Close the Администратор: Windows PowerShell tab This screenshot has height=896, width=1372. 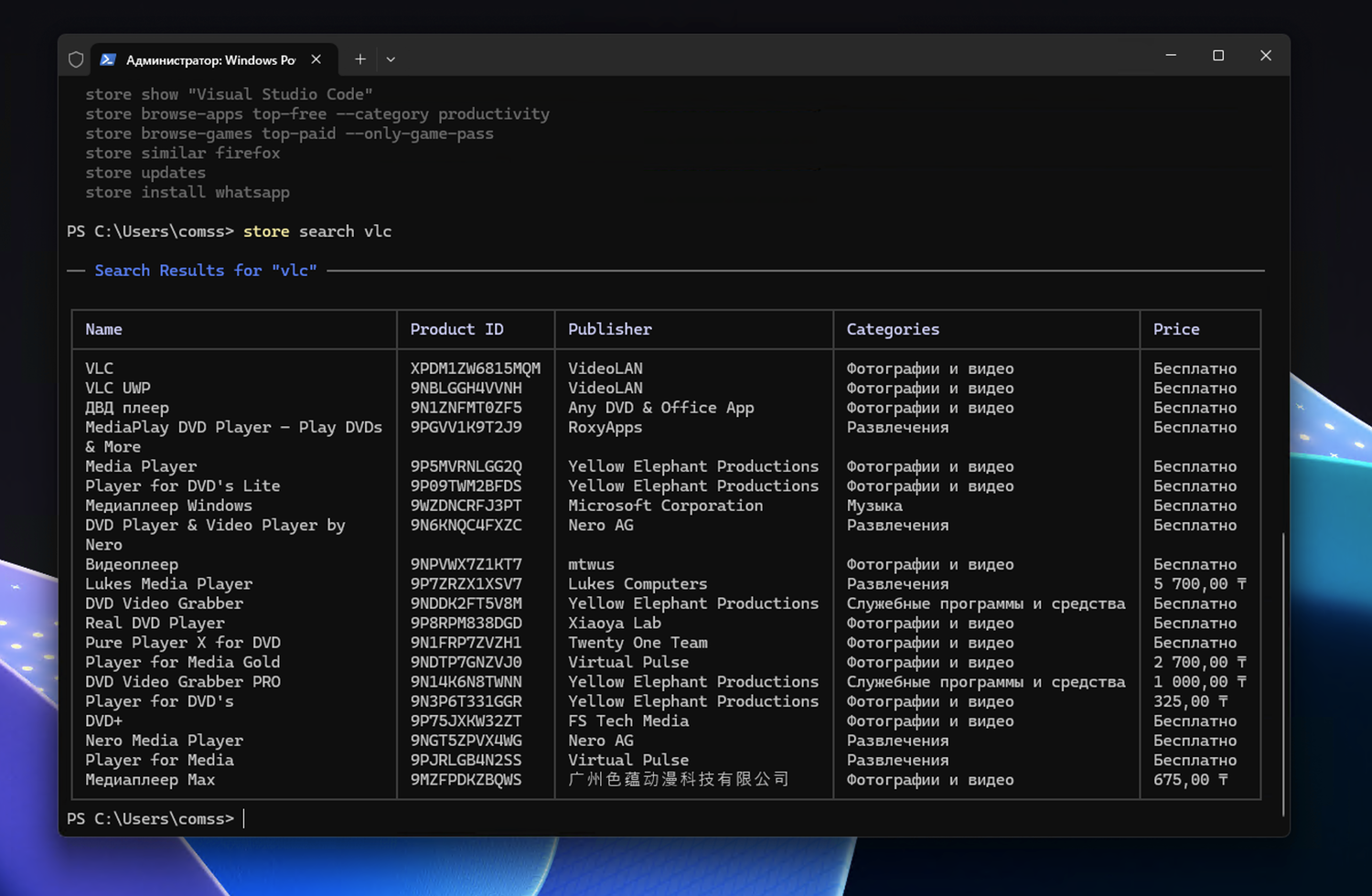(x=316, y=59)
